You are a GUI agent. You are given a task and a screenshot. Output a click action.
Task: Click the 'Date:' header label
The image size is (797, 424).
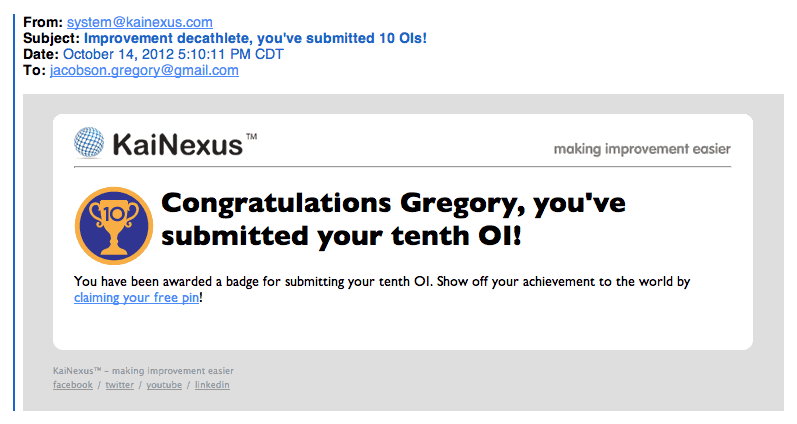[40, 55]
